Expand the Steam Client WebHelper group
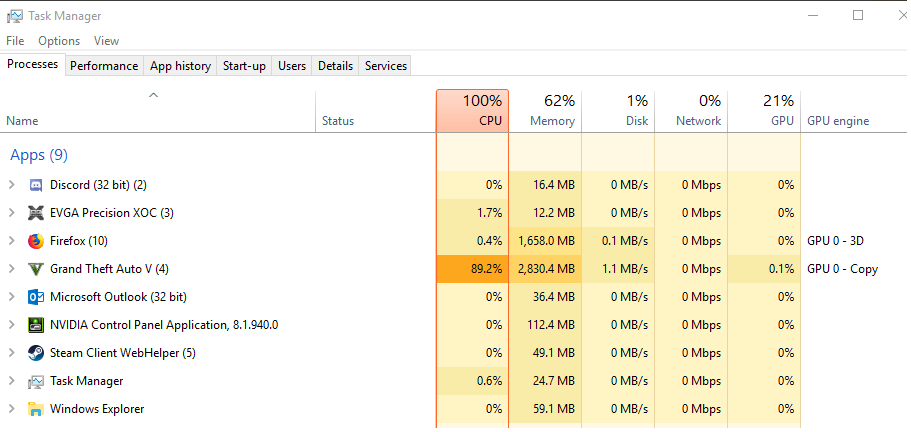911x432 pixels. pyautogui.click(x=11, y=352)
